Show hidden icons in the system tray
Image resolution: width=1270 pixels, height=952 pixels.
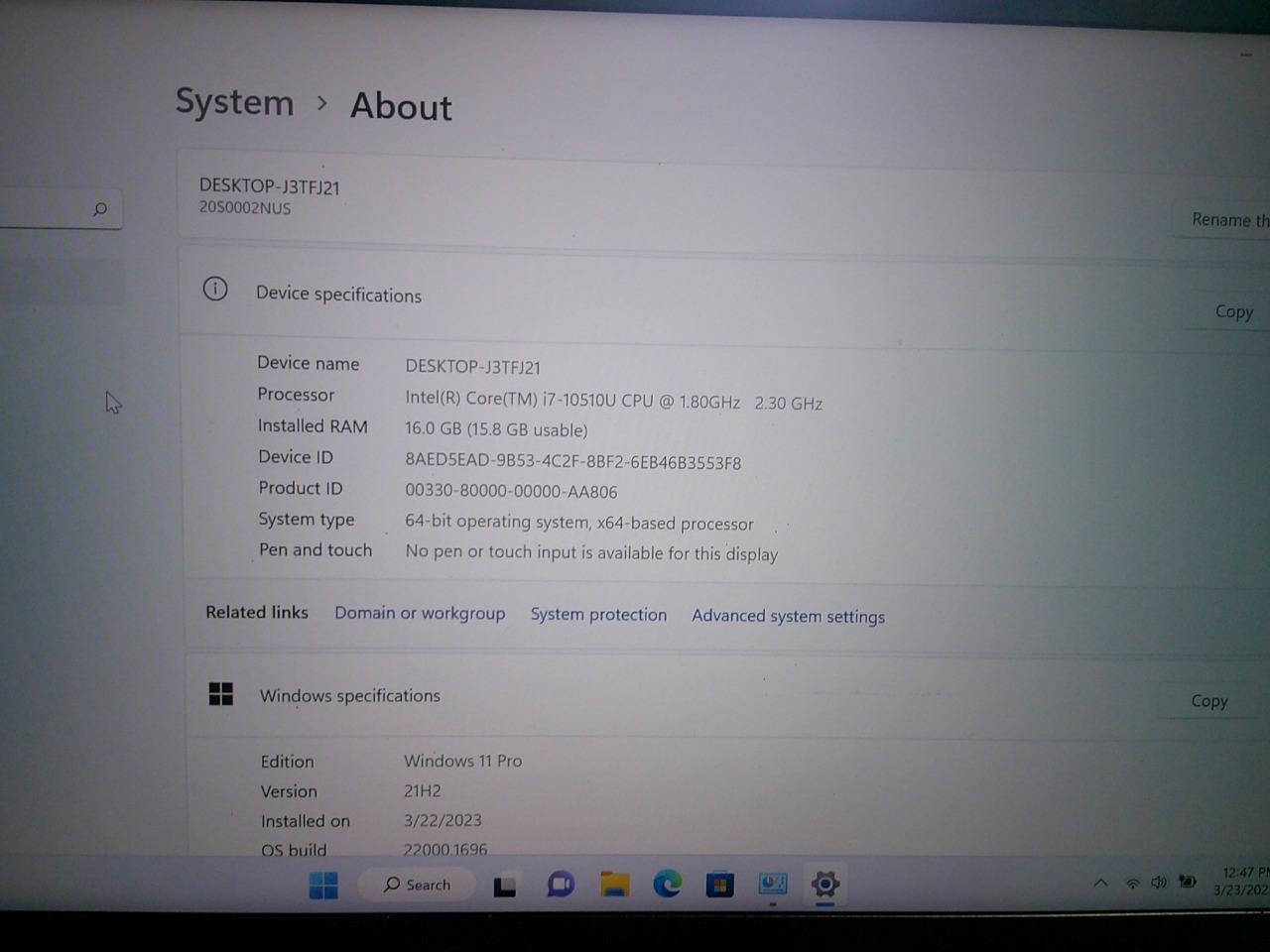pos(1100,883)
